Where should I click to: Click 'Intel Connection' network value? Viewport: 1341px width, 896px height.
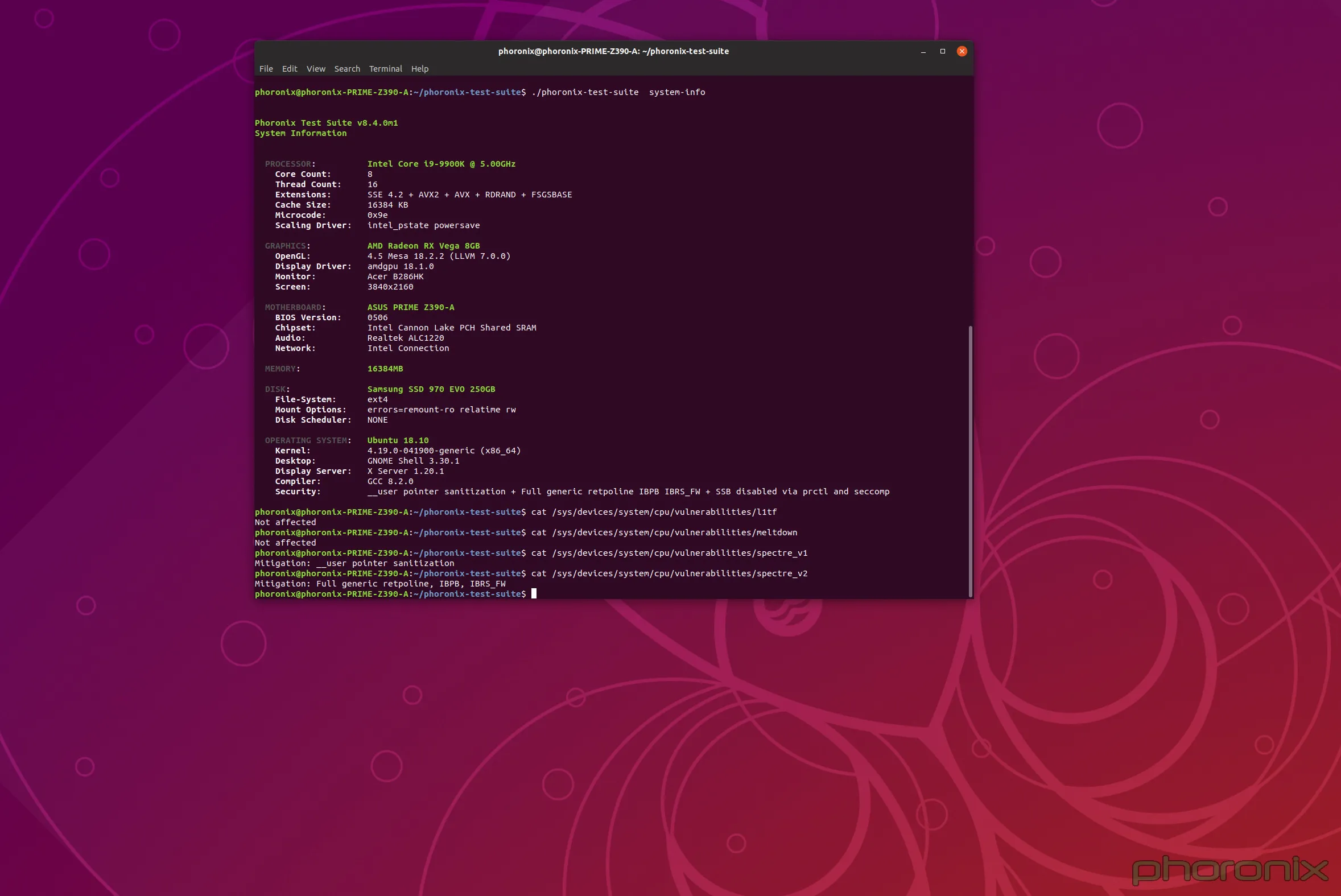[x=408, y=349]
